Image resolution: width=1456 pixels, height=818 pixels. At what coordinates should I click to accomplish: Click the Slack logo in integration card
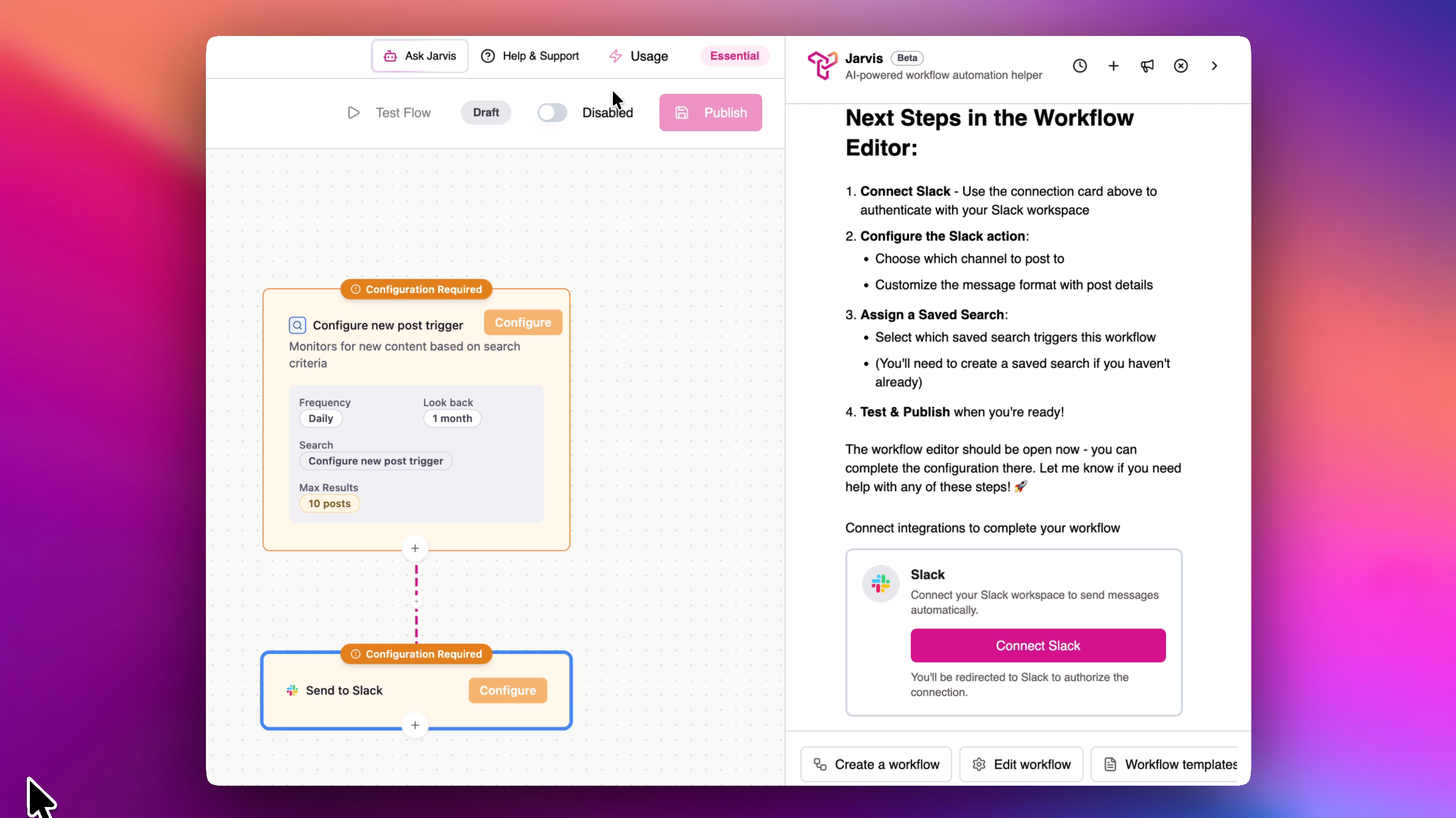(881, 584)
